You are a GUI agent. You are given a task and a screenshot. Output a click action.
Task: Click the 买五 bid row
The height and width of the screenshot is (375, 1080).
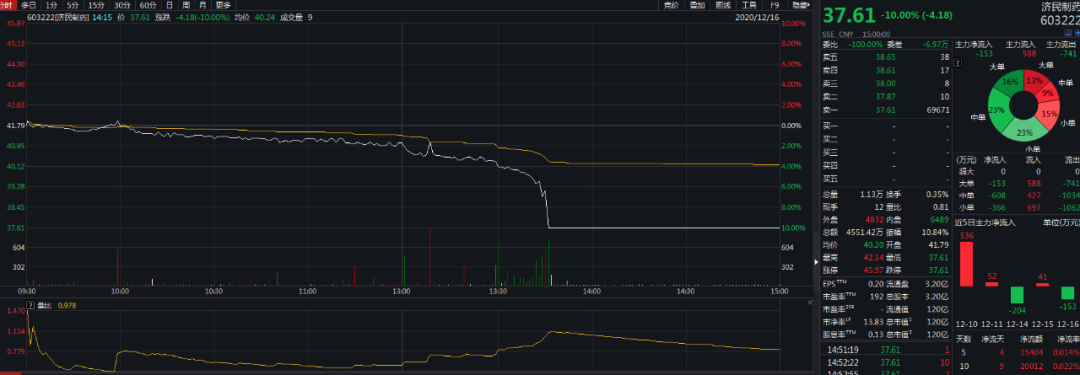coord(886,179)
